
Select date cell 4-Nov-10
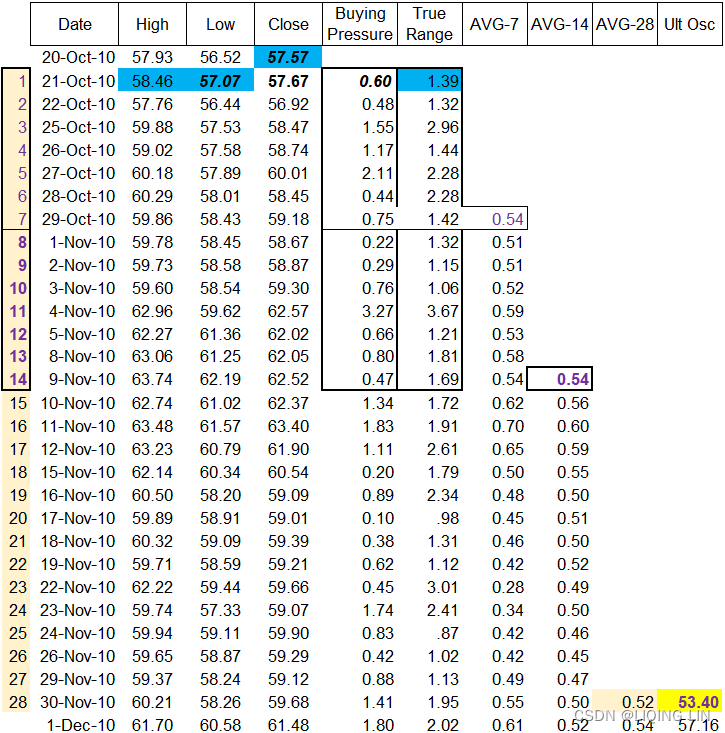pyautogui.click(x=82, y=311)
